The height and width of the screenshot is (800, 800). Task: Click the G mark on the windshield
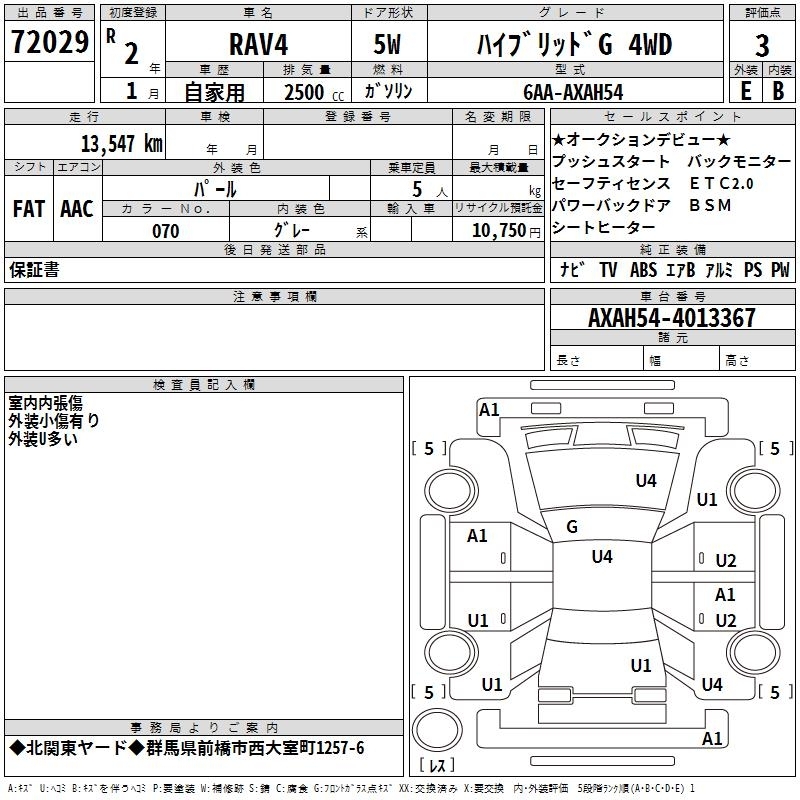click(572, 526)
